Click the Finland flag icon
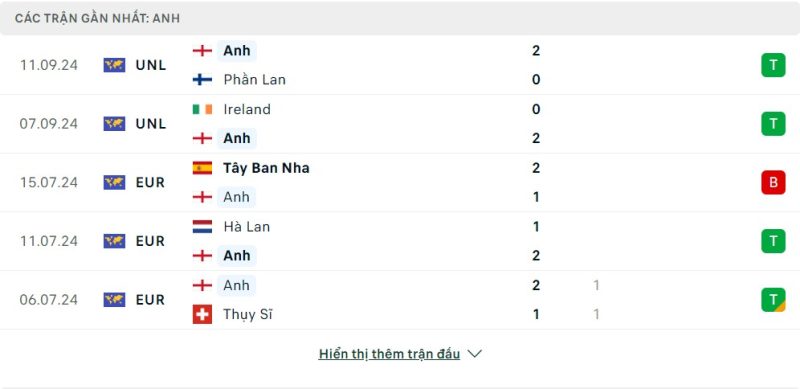This screenshot has height=389, width=800. 202,80
